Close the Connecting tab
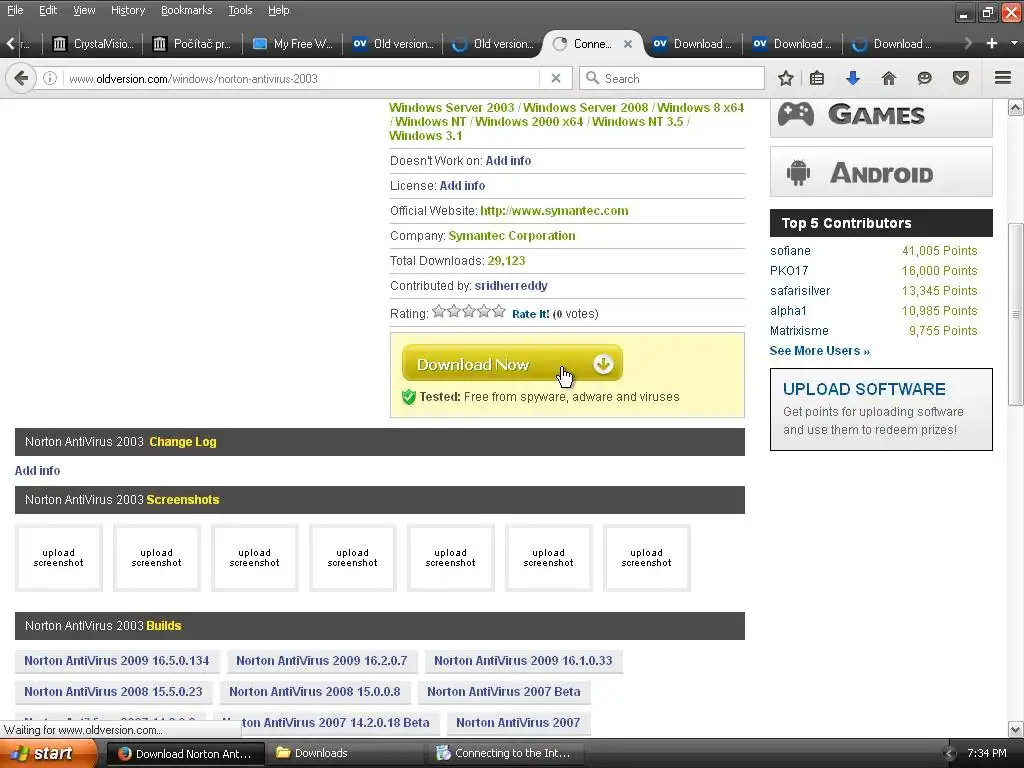1024x768 pixels. coord(628,44)
